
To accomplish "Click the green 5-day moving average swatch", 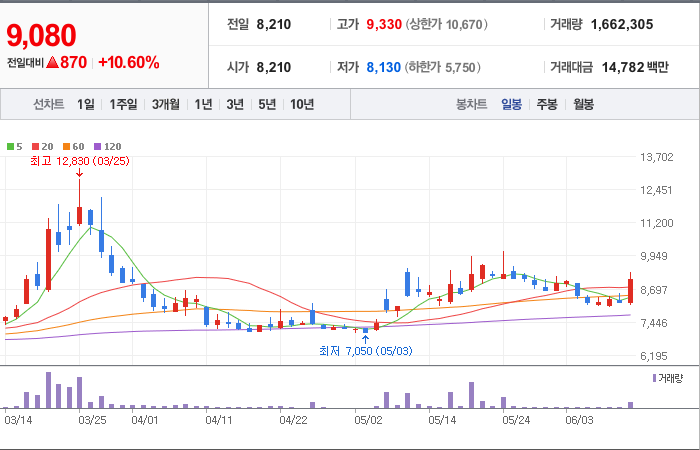I will click(10, 146).
